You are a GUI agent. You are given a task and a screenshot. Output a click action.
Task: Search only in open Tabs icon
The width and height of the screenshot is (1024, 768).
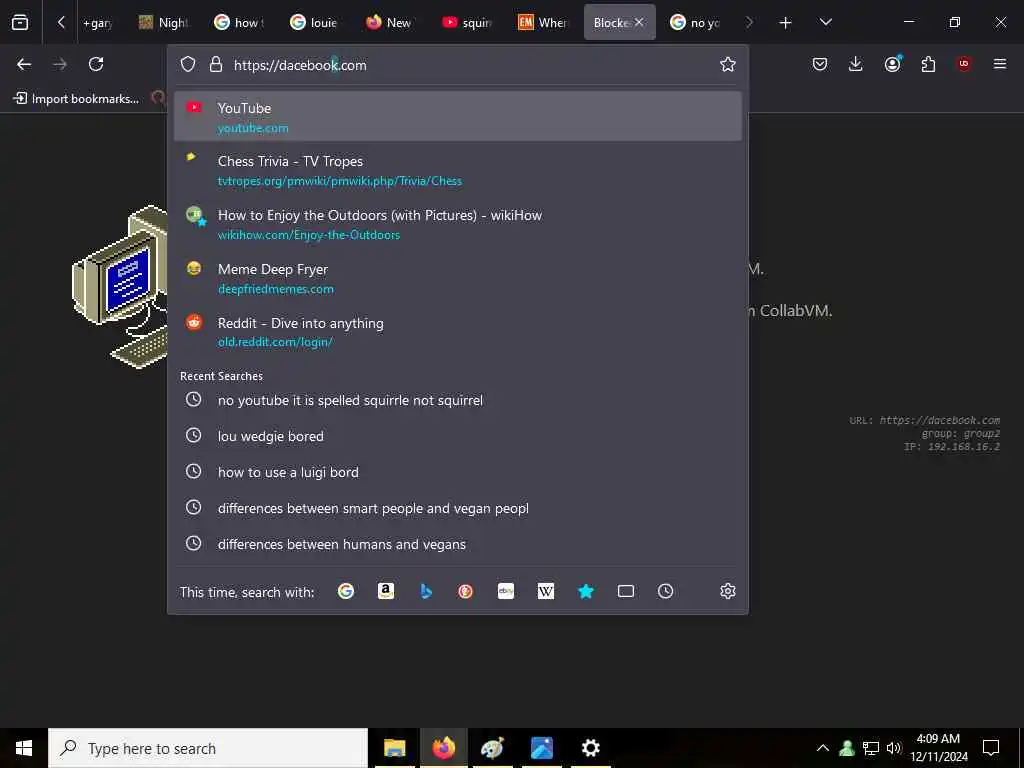(626, 591)
